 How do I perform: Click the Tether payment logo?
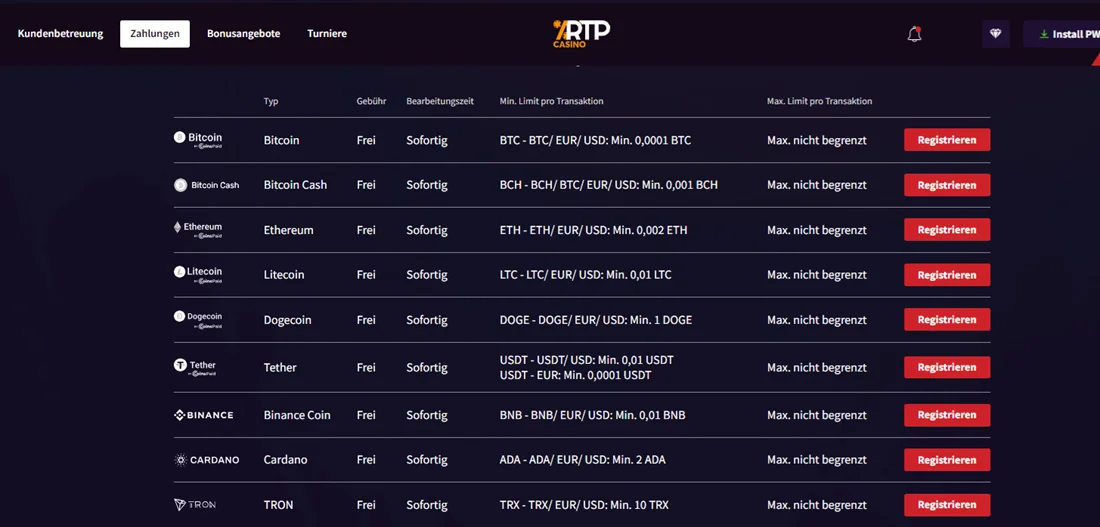pyautogui.click(x=196, y=368)
